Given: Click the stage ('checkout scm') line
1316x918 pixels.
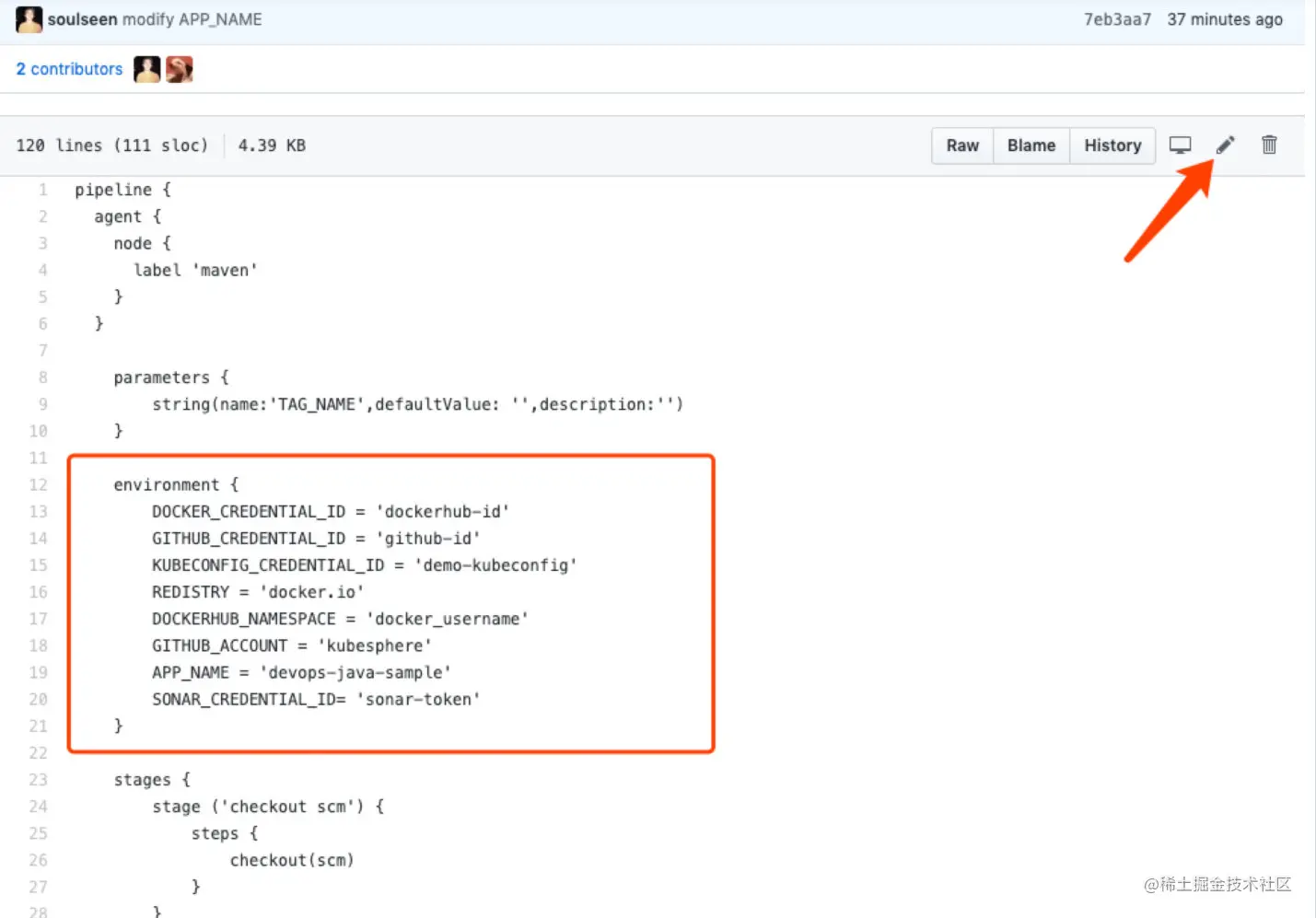Looking at the screenshot, I should pyautogui.click(x=268, y=807).
